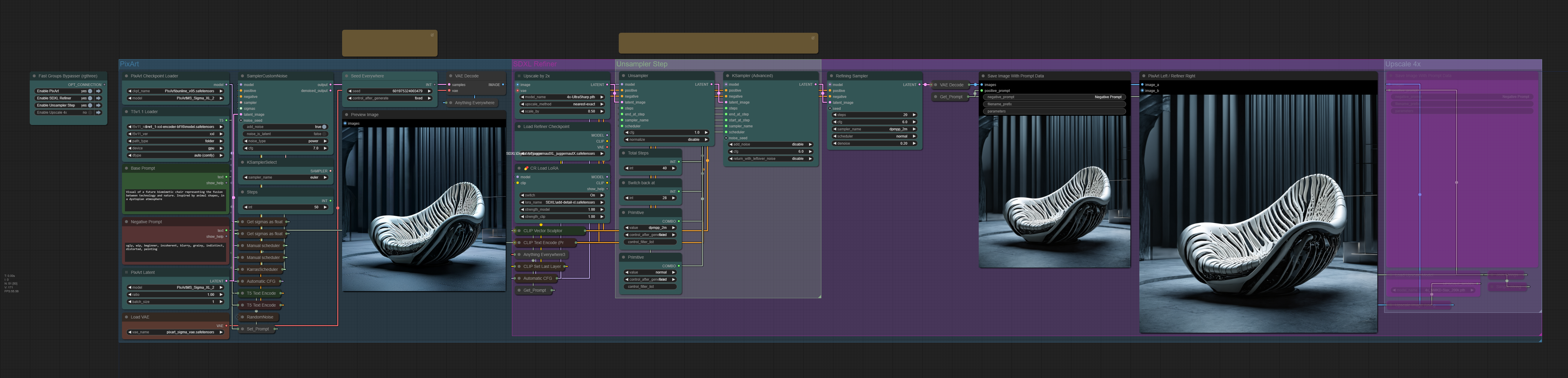The image size is (1568, 378).
Task: Collapse the Base Prompt node via its dot
Action: pos(127,168)
